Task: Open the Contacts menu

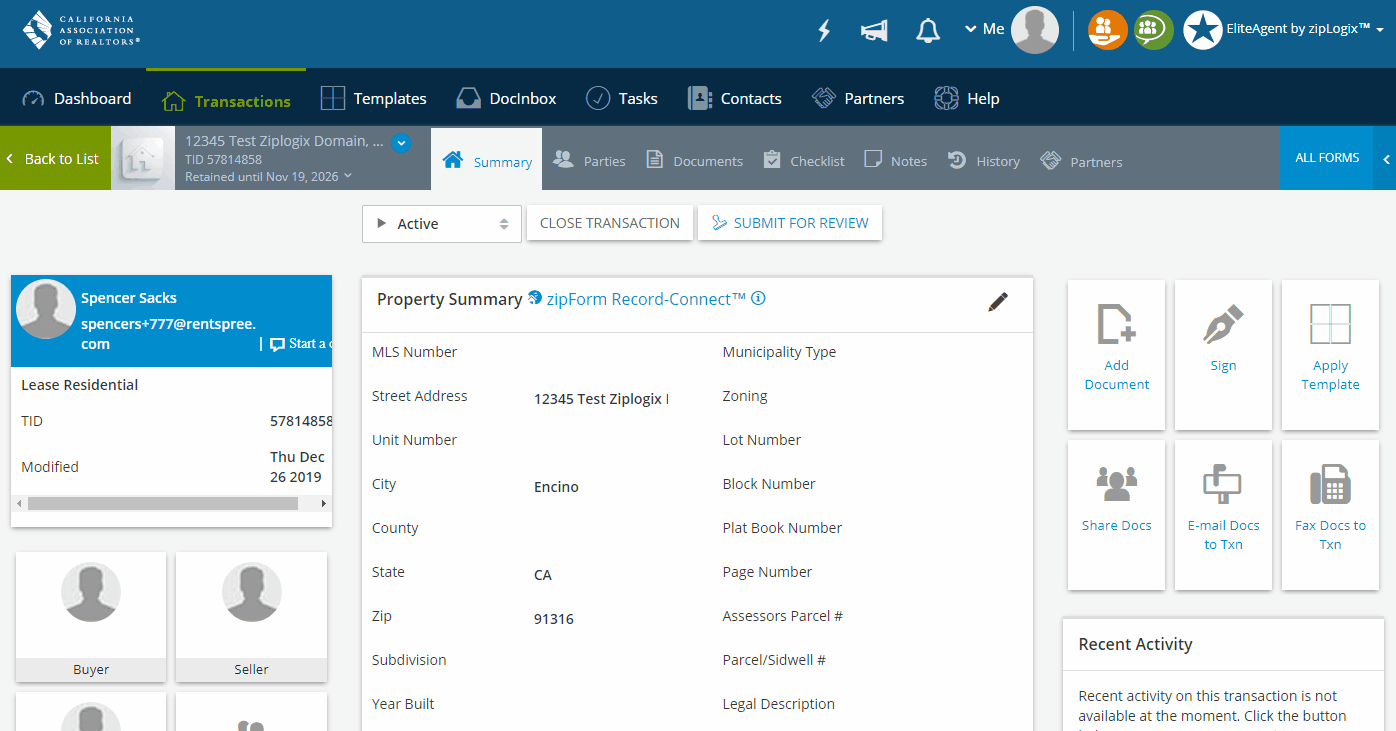Action: tap(735, 98)
